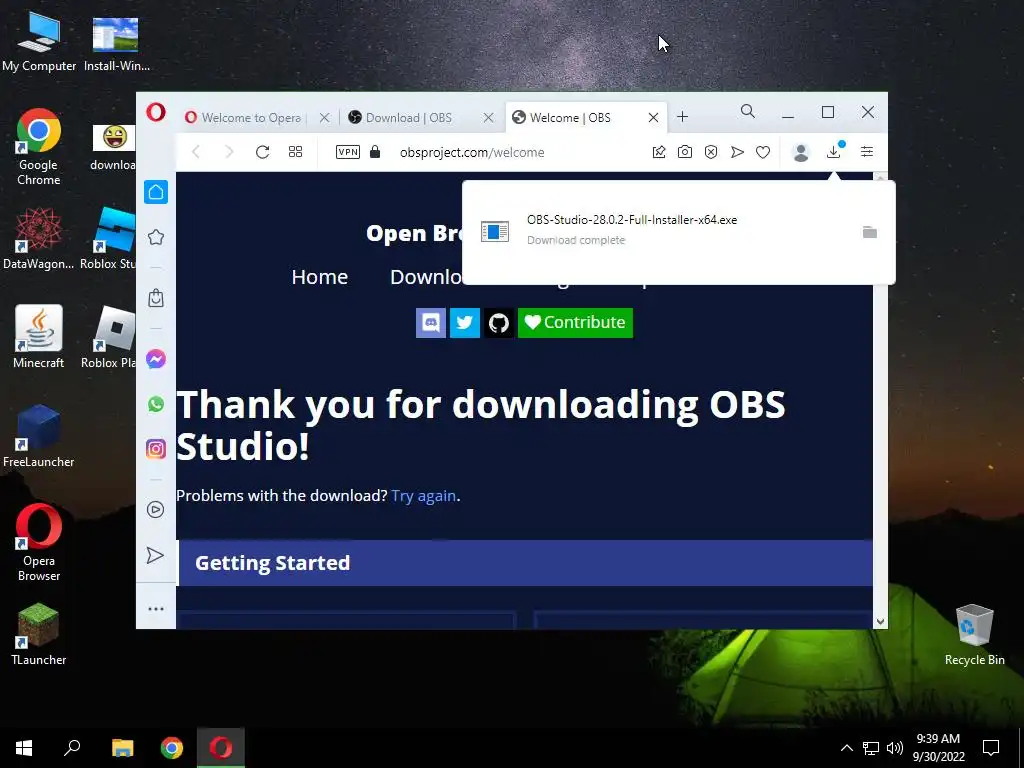Open the OBS GitHub link
1024x768 pixels.
pos(499,323)
